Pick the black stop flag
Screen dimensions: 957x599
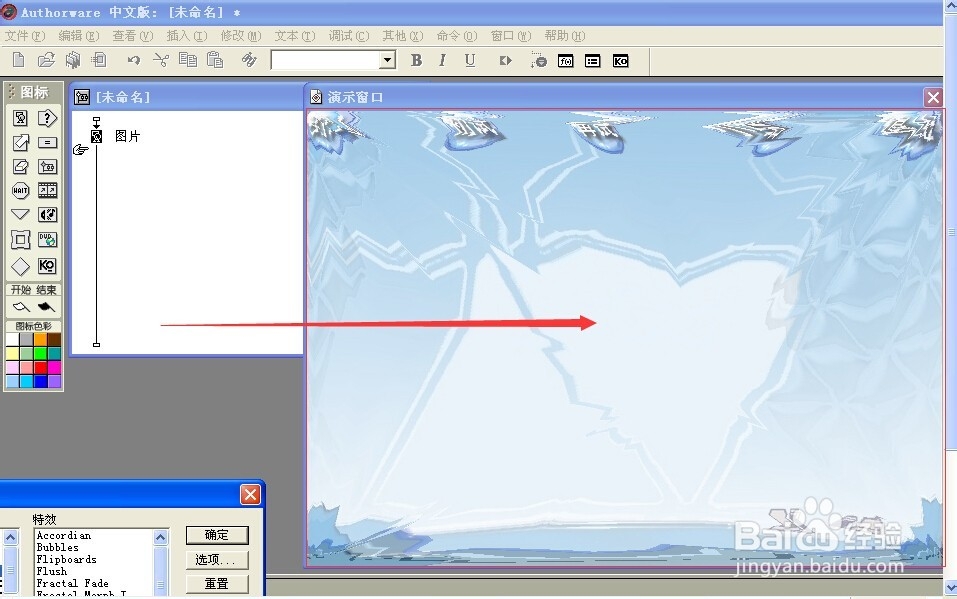click(46, 307)
